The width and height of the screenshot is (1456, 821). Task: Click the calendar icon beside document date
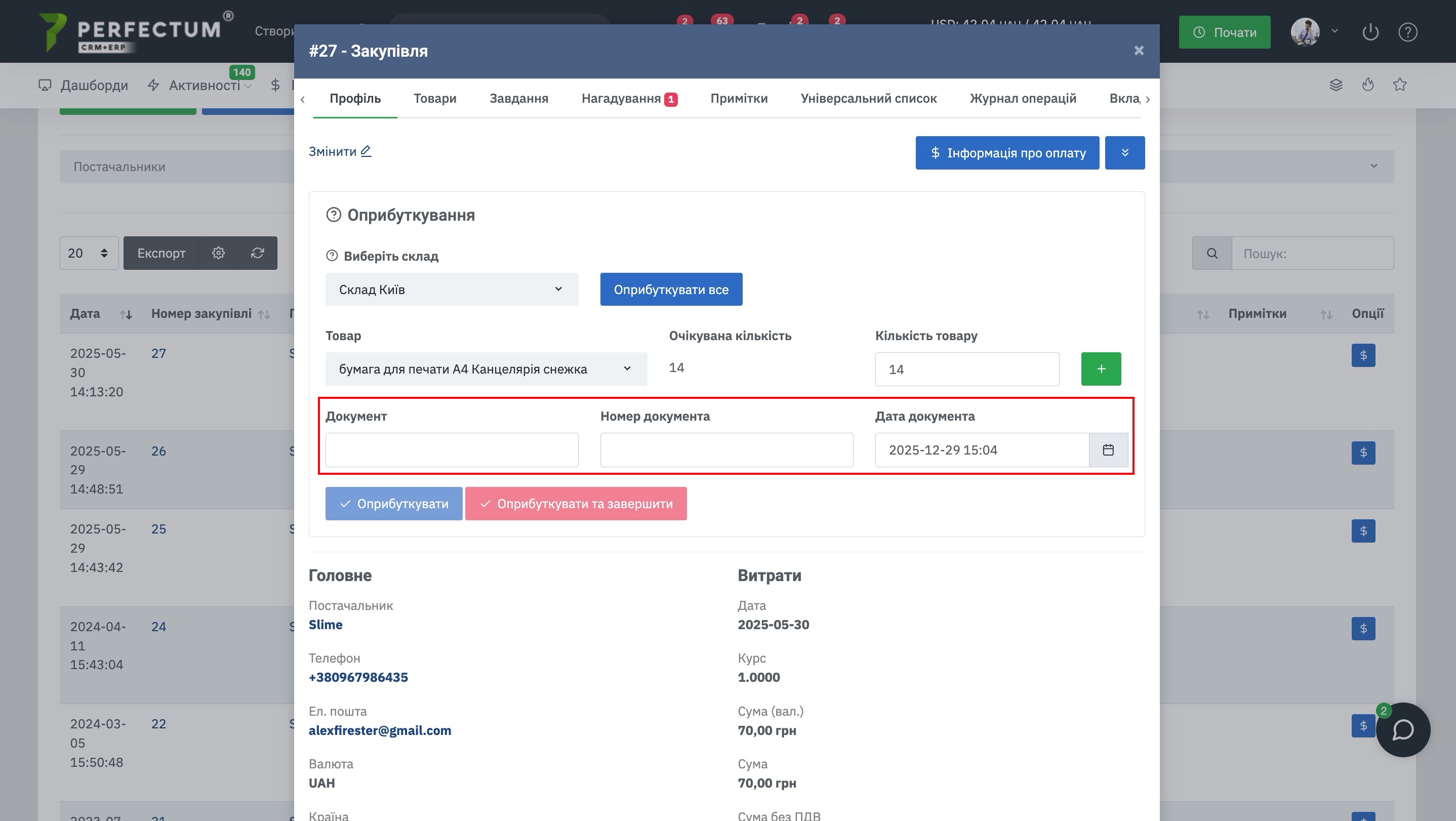[1108, 450]
